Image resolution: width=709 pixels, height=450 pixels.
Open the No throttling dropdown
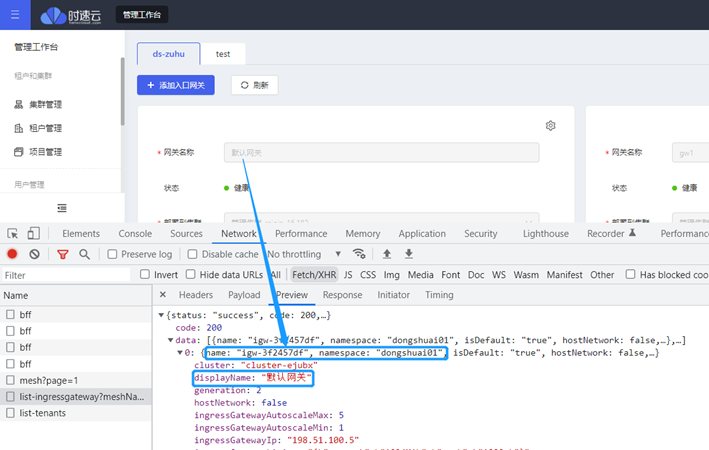(304, 254)
